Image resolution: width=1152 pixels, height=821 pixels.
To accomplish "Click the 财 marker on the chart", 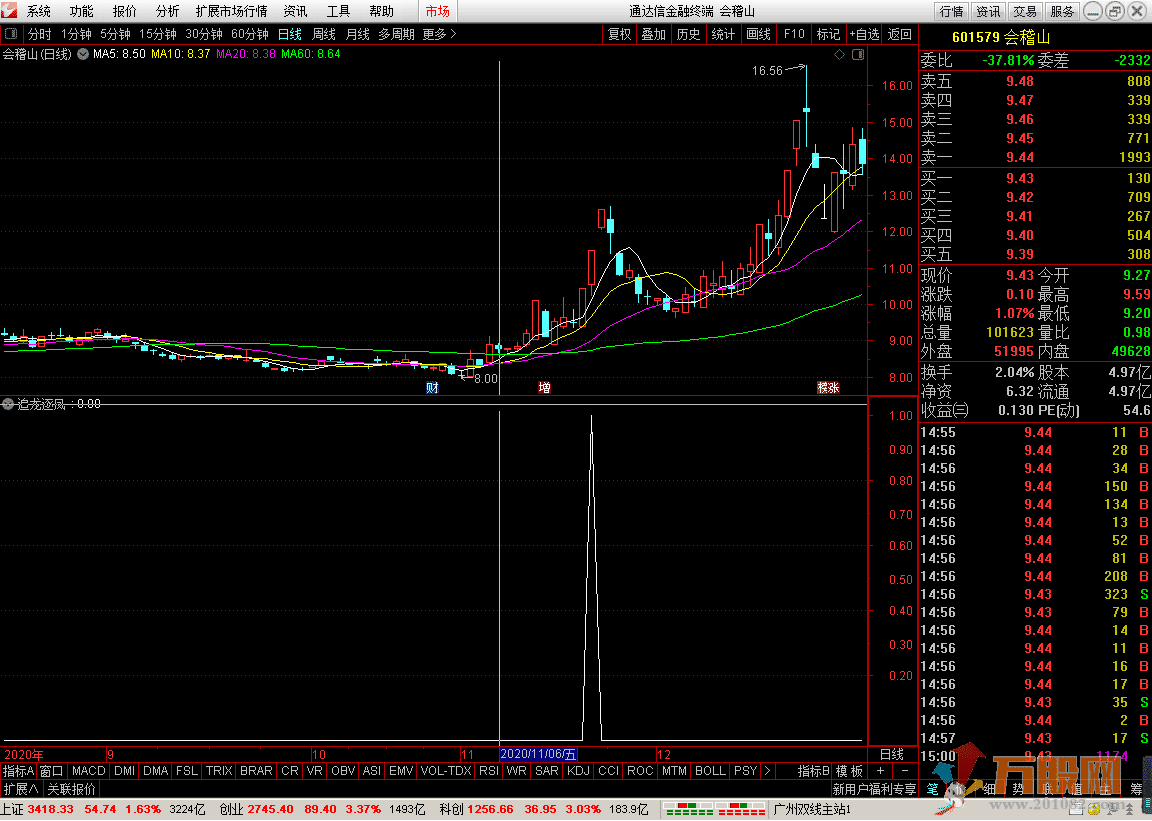I will pos(432,388).
